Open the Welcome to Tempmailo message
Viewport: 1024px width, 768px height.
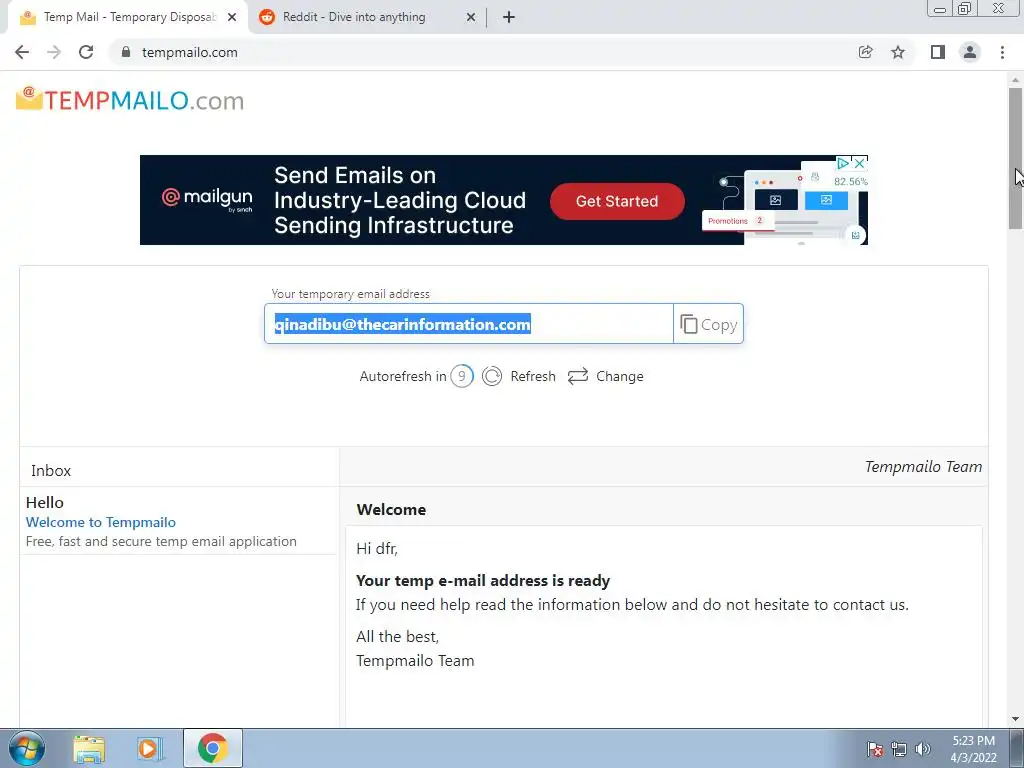coord(101,522)
